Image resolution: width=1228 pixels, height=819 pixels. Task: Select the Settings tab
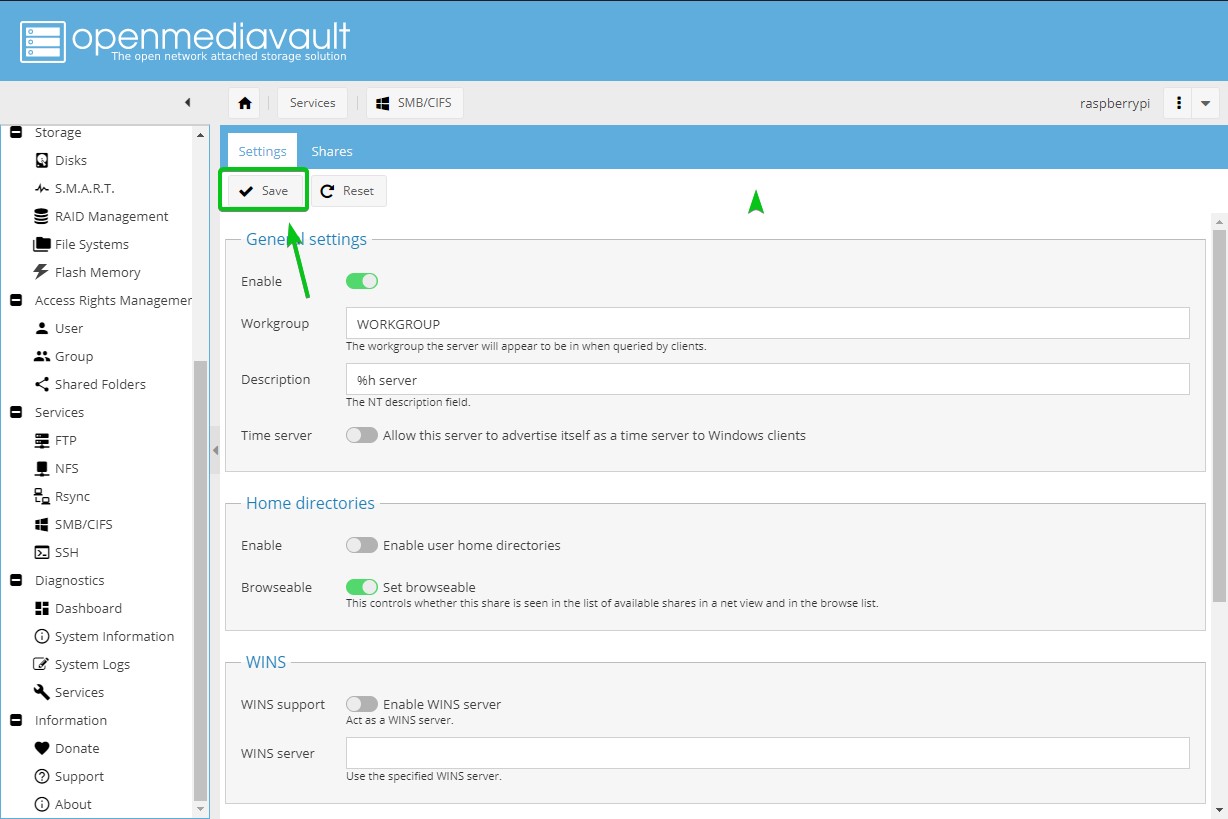click(x=262, y=151)
